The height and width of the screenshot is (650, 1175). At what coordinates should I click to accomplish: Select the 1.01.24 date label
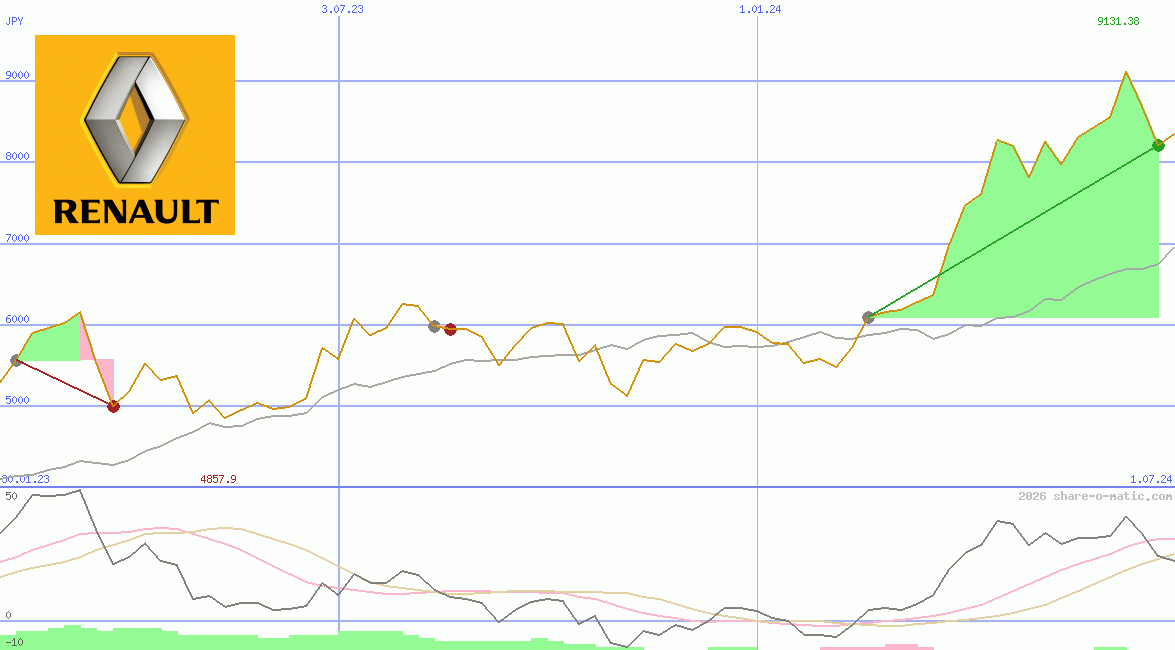point(760,9)
